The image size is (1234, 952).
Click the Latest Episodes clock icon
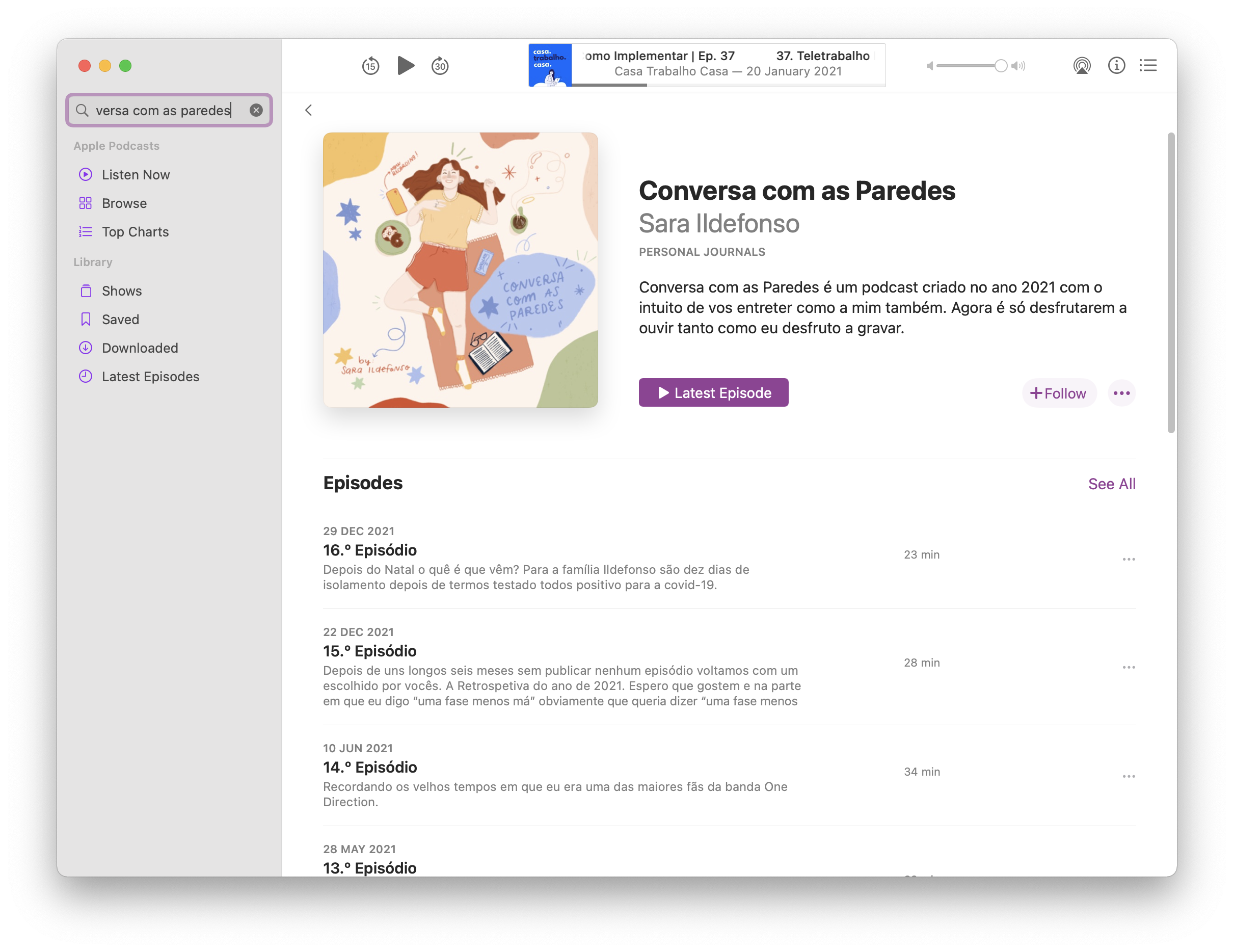tap(85, 377)
